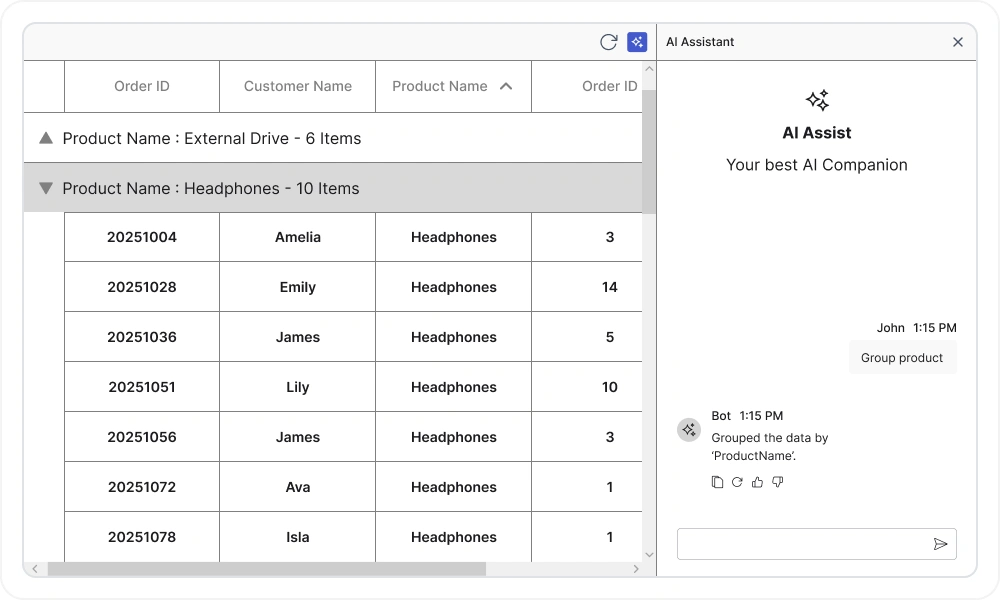Sort by the Customer Name column header
1000x600 pixels.
298,86
